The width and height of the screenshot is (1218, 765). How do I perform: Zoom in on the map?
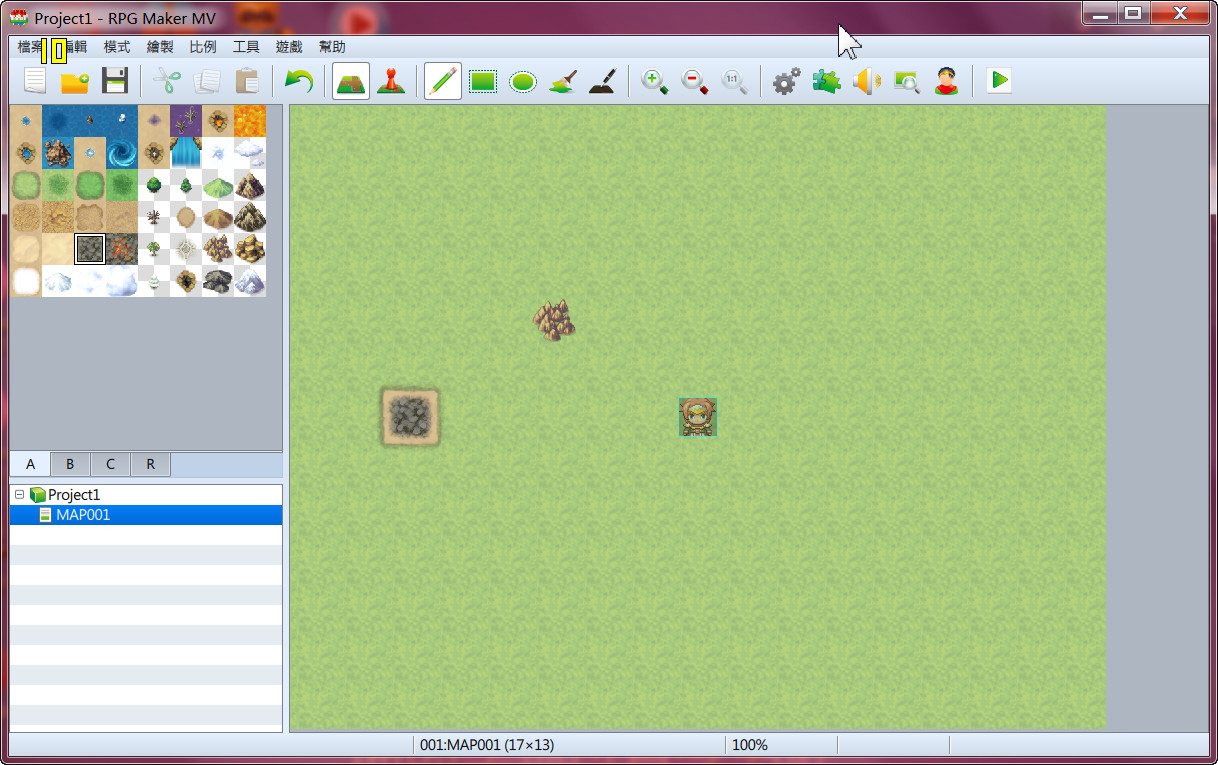pyautogui.click(x=655, y=81)
